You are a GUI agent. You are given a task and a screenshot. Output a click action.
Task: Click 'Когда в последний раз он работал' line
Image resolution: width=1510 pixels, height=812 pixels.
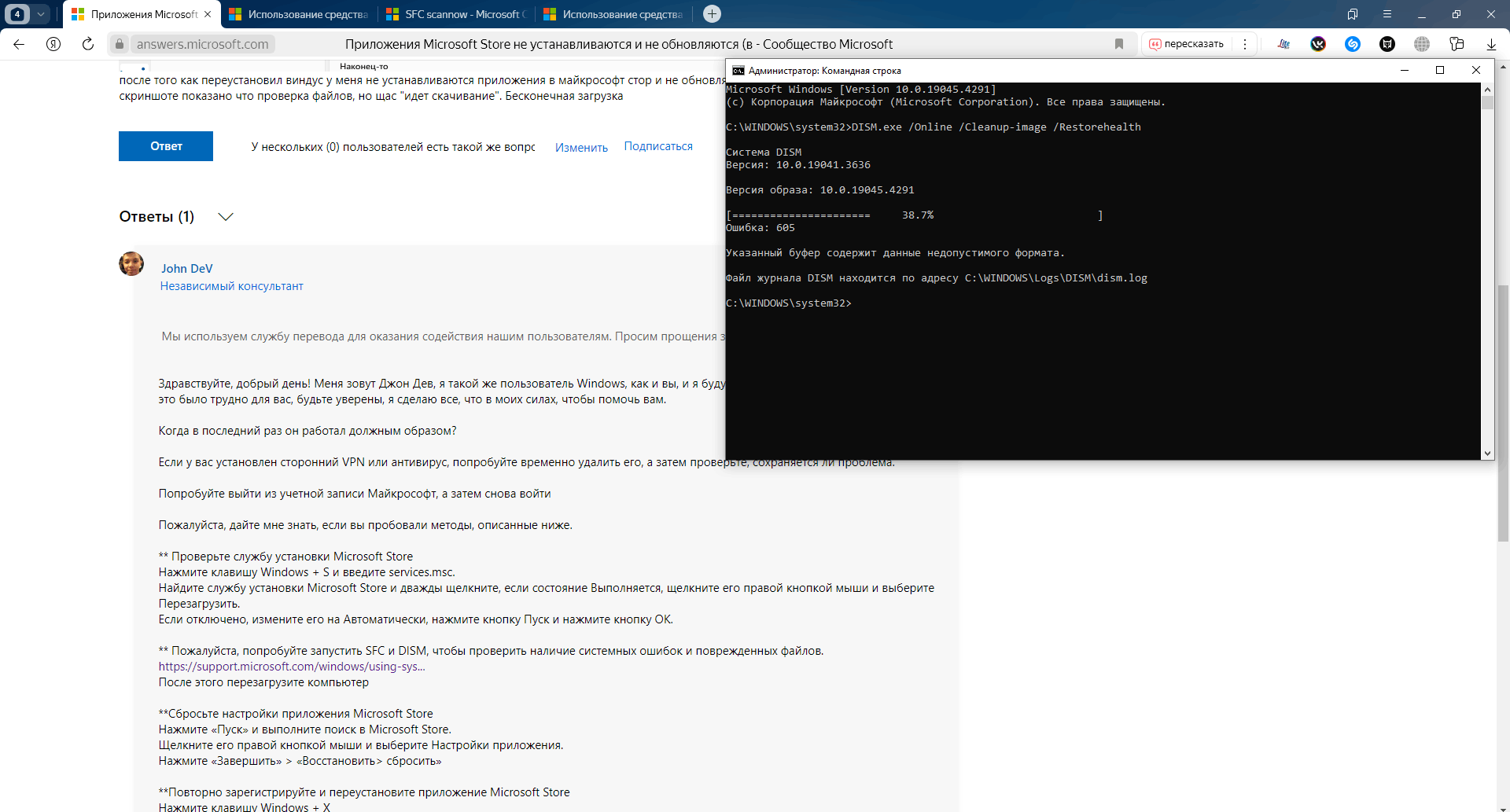[x=308, y=431]
